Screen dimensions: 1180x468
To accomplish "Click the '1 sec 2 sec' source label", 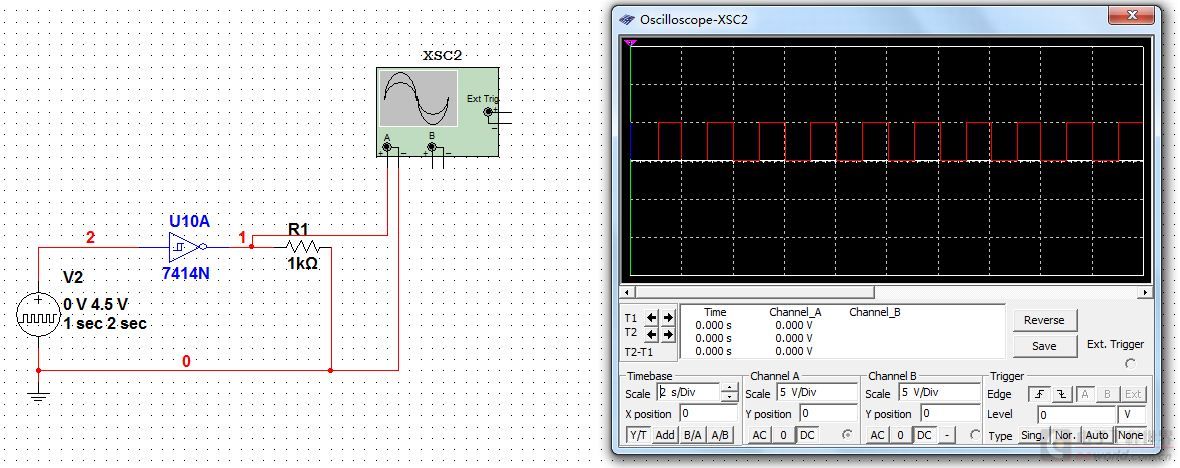I will [105, 324].
